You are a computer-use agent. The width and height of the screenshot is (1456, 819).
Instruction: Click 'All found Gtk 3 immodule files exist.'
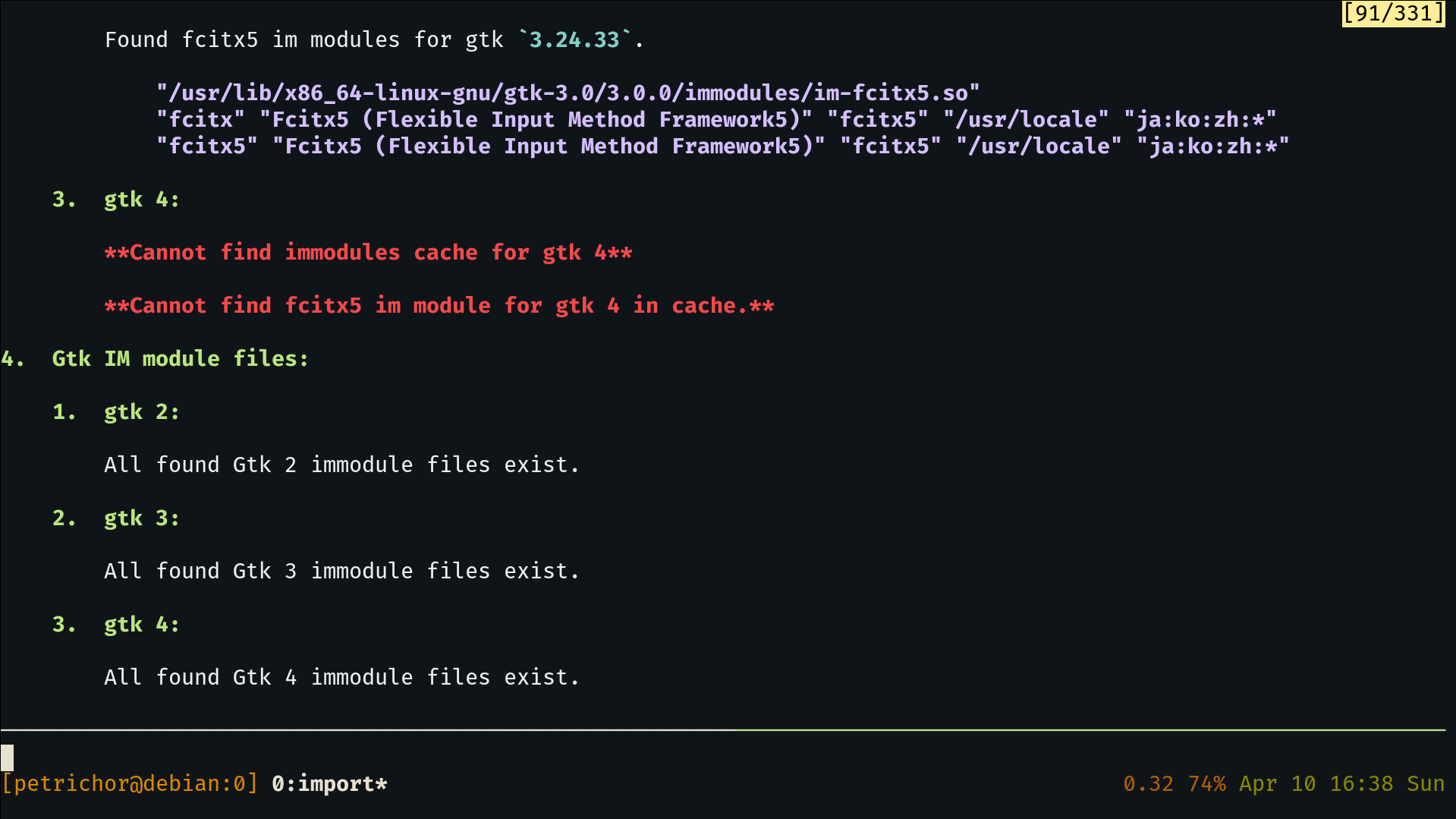click(x=341, y=571)
